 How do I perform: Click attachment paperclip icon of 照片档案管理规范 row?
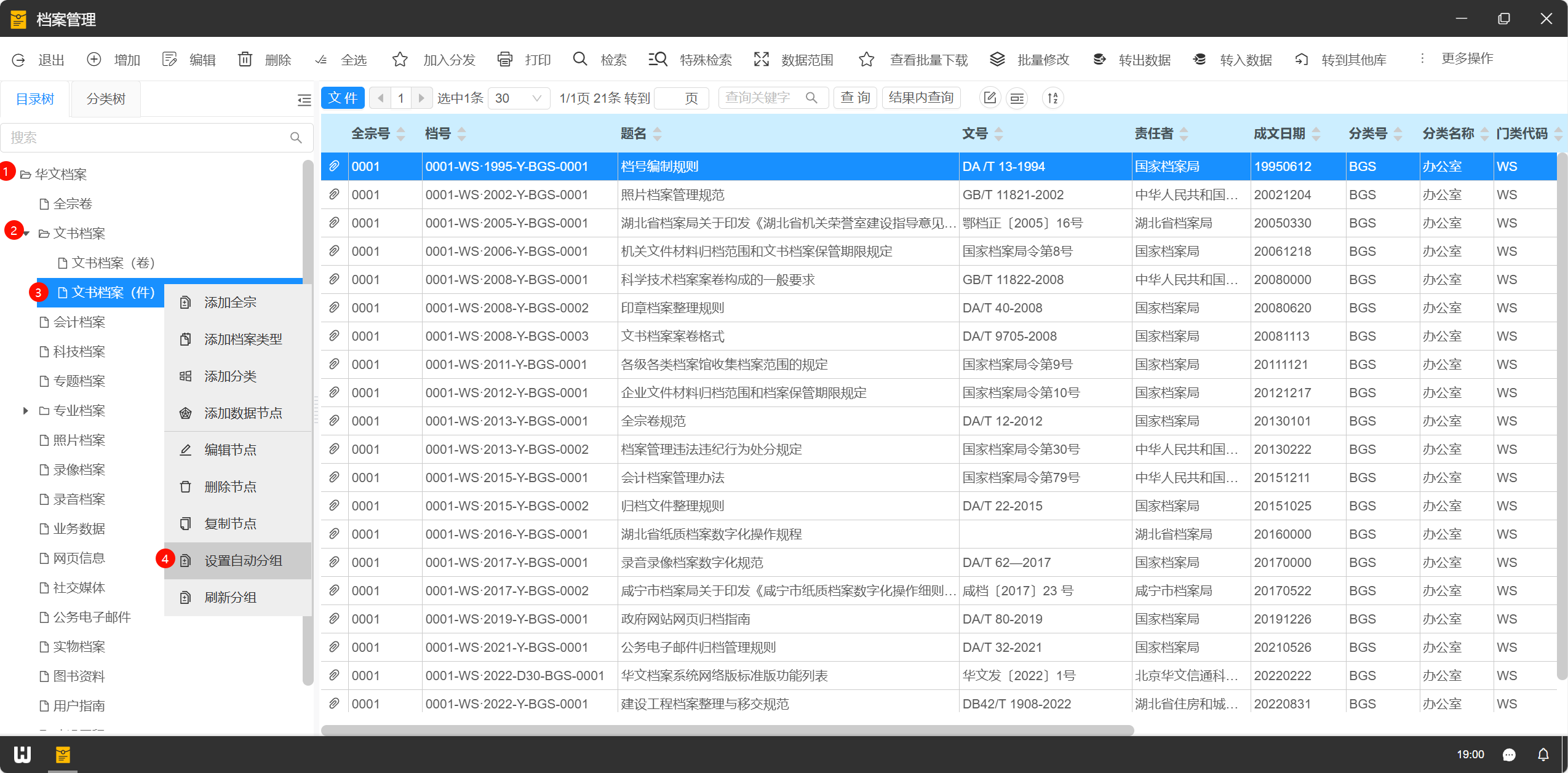tap(334, 195)
